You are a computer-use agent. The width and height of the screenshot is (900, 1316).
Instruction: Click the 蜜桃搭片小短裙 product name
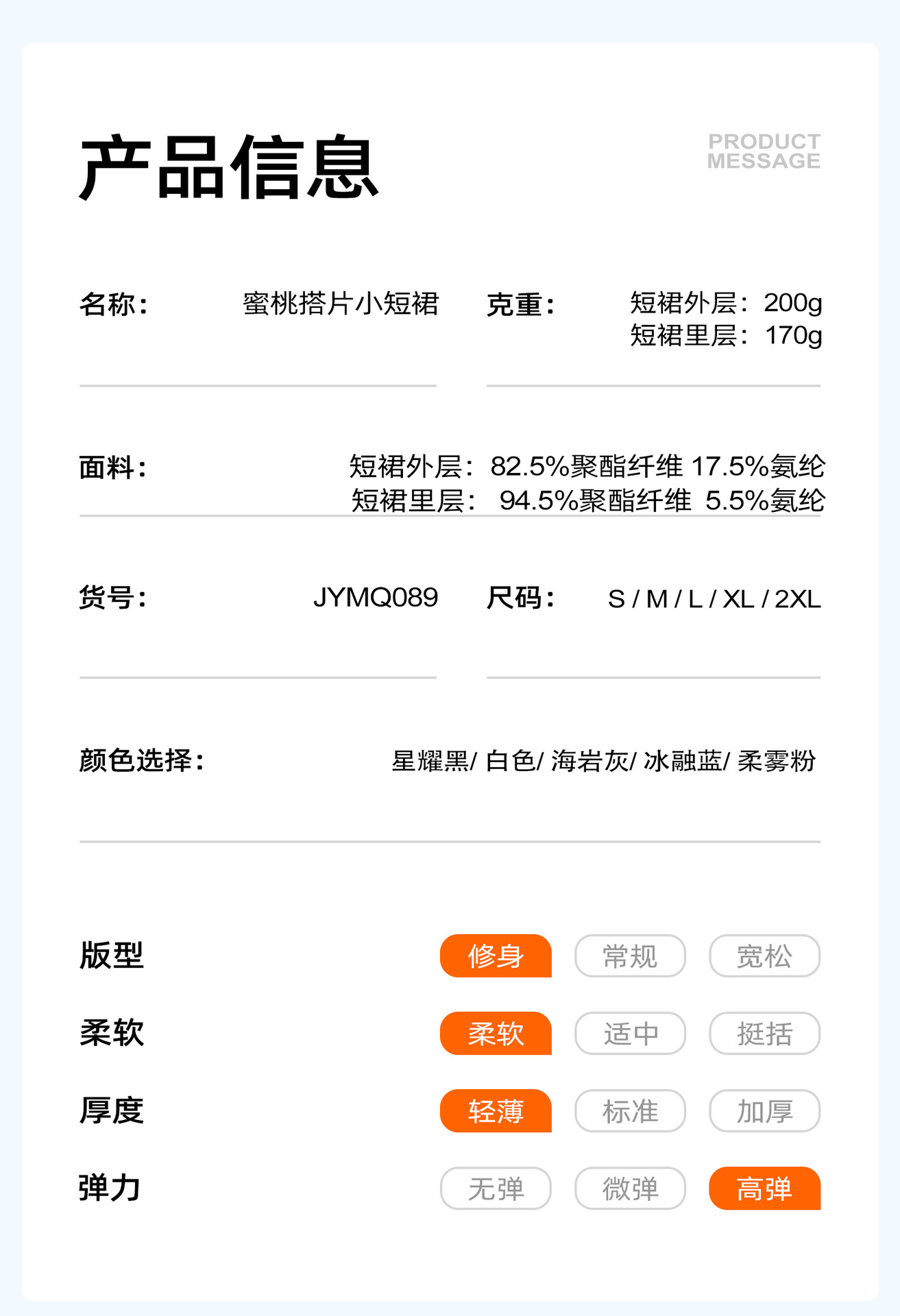(x=341, y=304)
